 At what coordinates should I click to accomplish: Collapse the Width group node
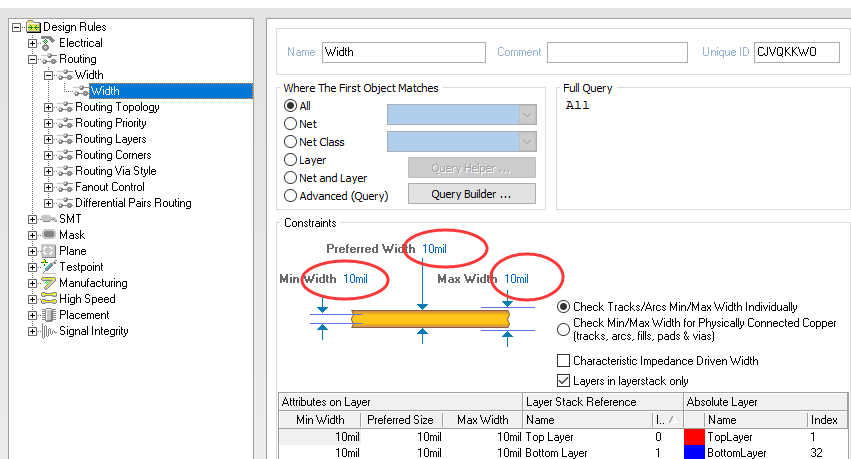pyautogui.click(x=49, y=75)
